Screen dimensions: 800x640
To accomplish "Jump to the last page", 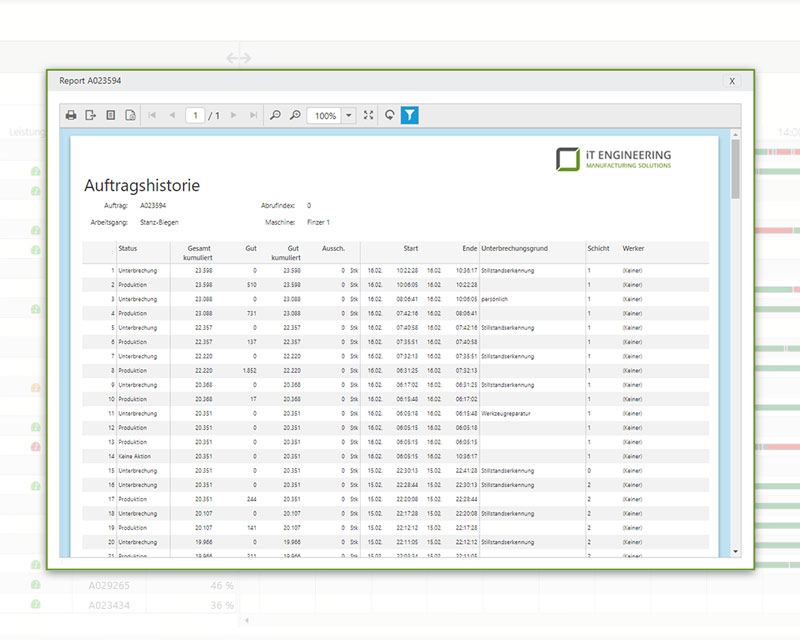I will point(254,116).
